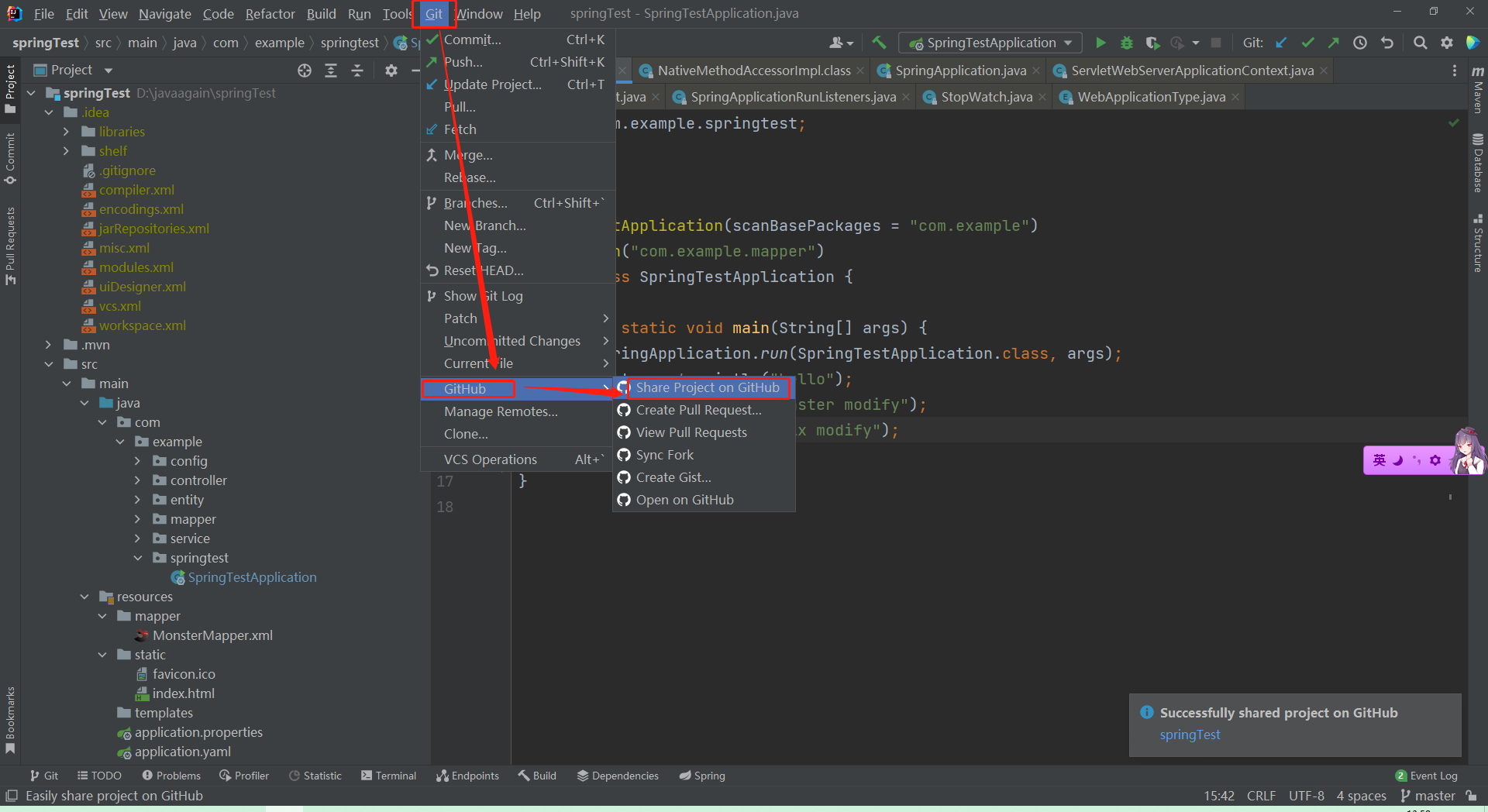This screenshot has height=812, width=1488.
Task: Click line 17 in the editor gutter
Action: click(445, 481)
